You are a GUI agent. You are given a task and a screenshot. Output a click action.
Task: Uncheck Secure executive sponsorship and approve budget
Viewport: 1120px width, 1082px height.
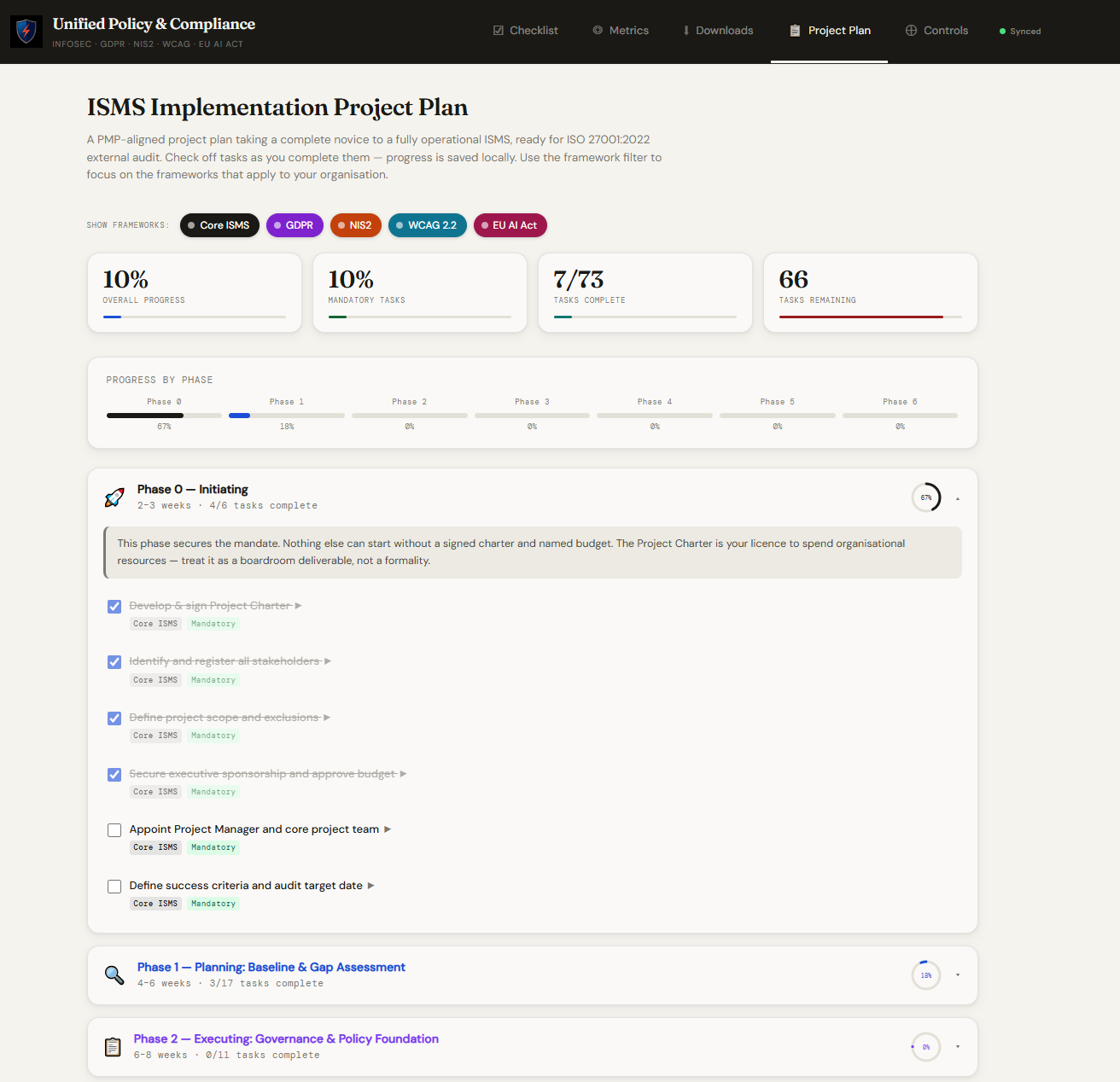pyautogui.click(x=114, y=775)
